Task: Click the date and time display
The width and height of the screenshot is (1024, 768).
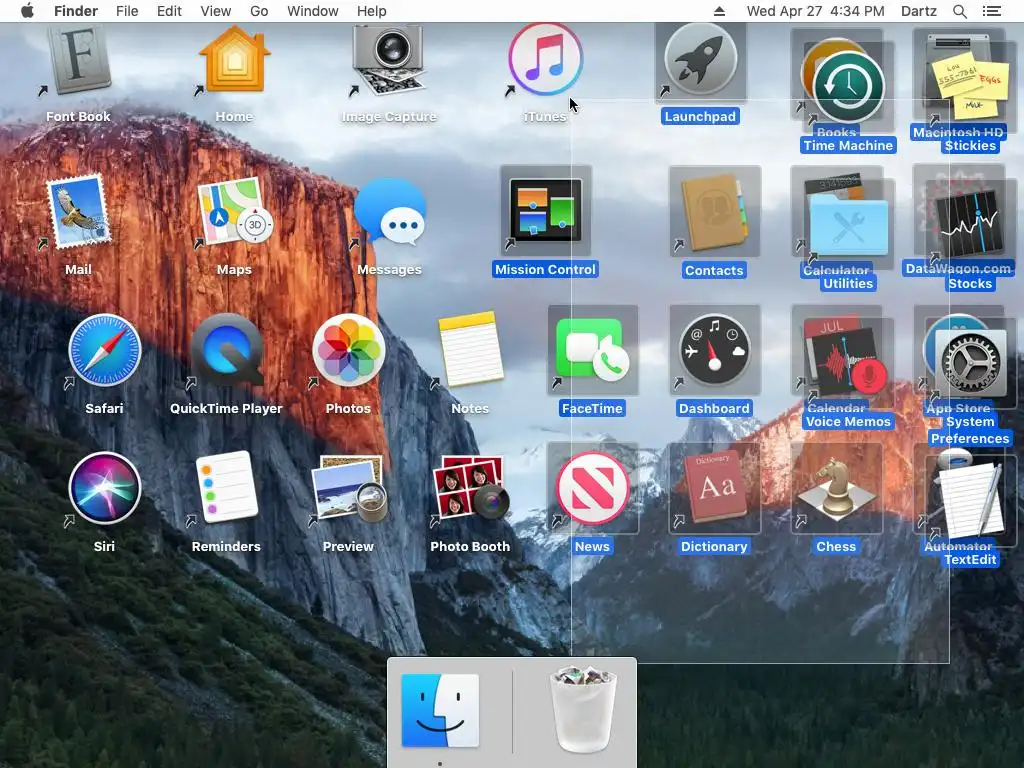Action: (816, 11)
